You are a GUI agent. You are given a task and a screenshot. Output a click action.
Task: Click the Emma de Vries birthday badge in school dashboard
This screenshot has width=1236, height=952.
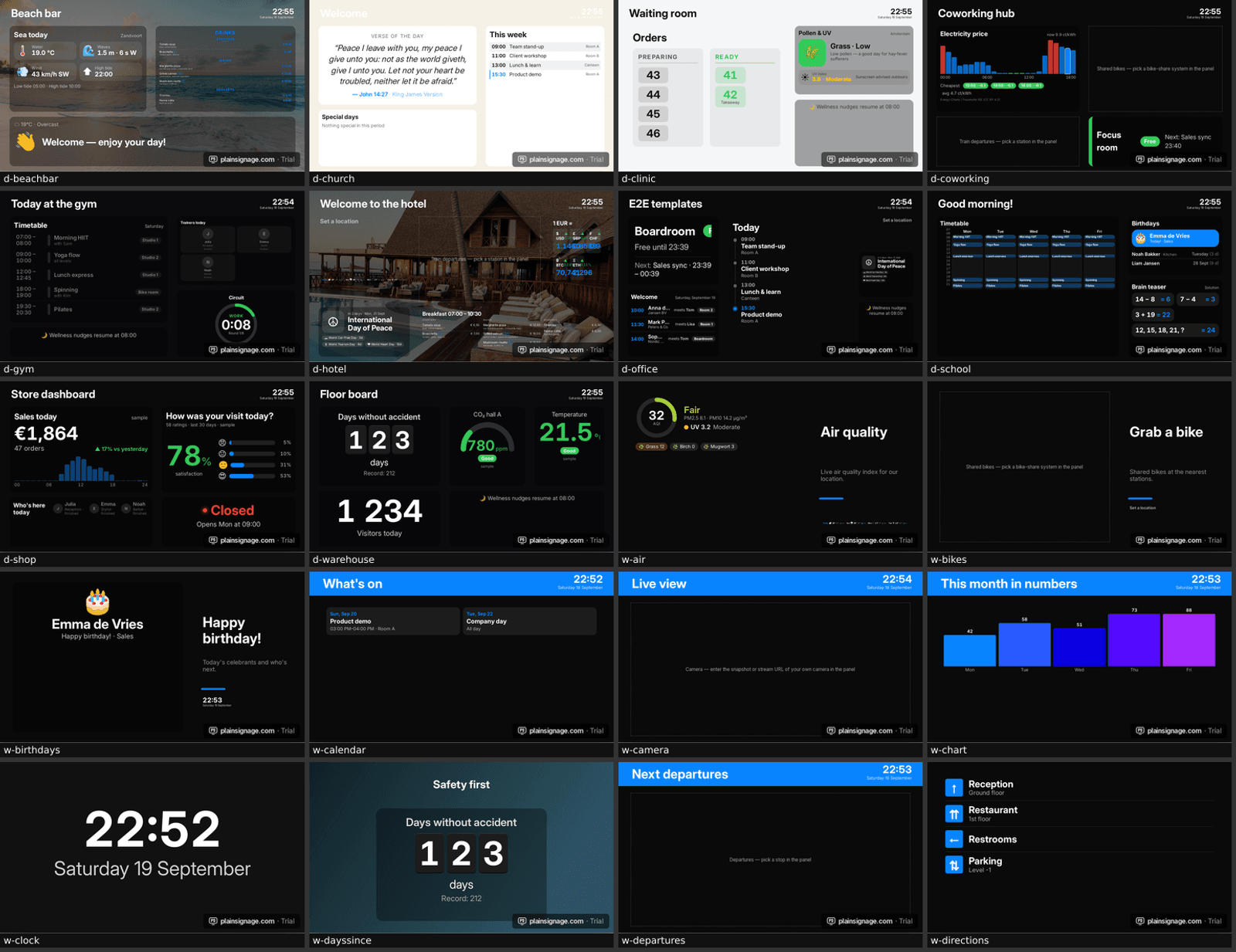coord(1175,238)
